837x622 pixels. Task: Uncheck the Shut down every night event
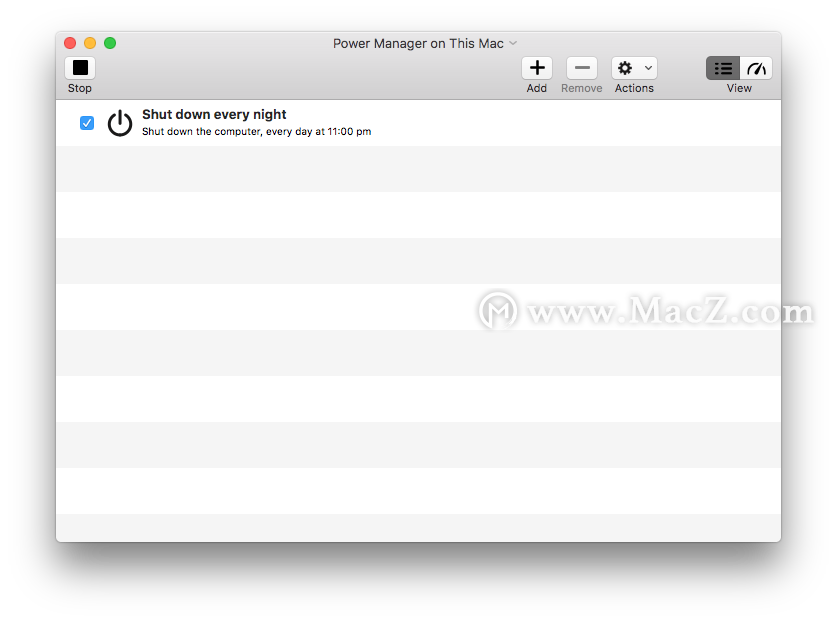(x=87, y=123)
